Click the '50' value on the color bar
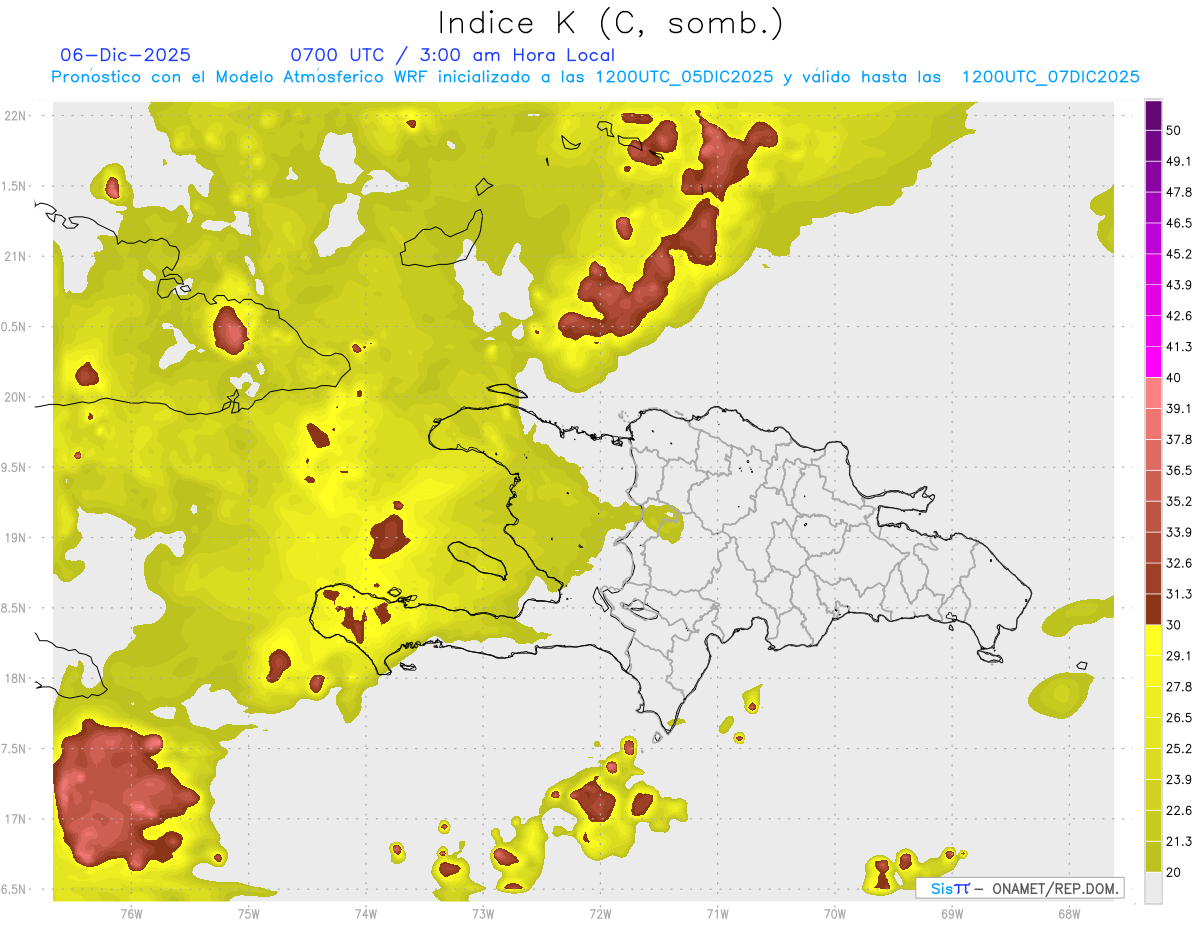1200x927 pixels. (1174, 130)
